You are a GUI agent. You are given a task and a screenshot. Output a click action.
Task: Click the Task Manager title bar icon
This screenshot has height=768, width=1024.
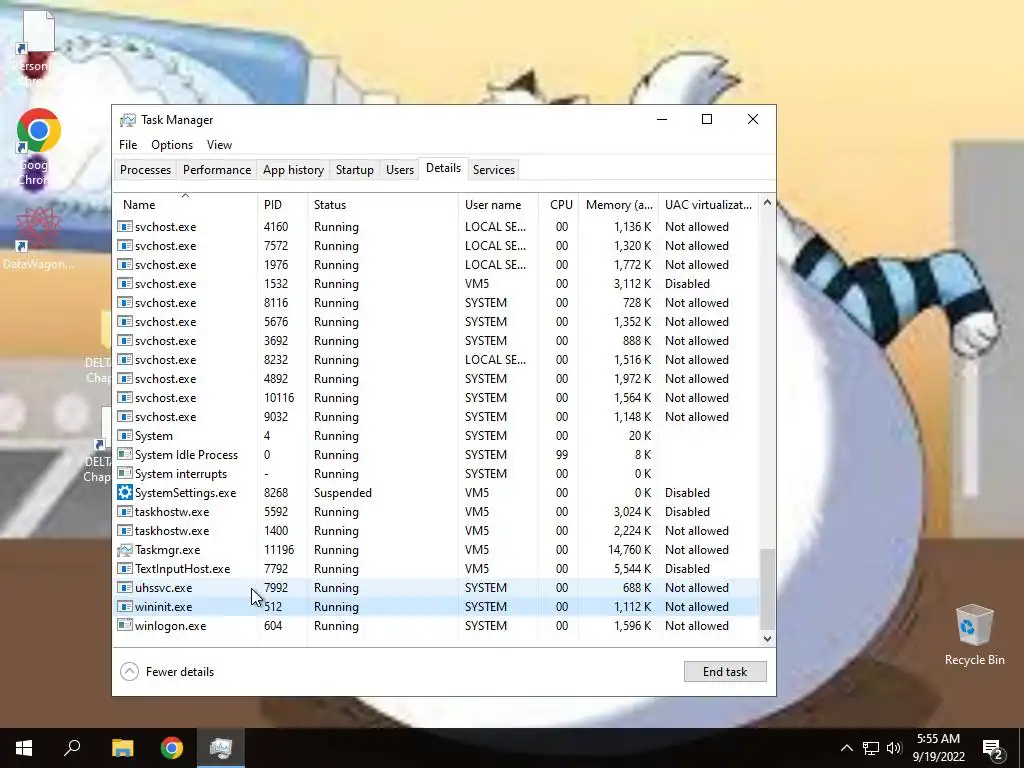coord(128,120)
